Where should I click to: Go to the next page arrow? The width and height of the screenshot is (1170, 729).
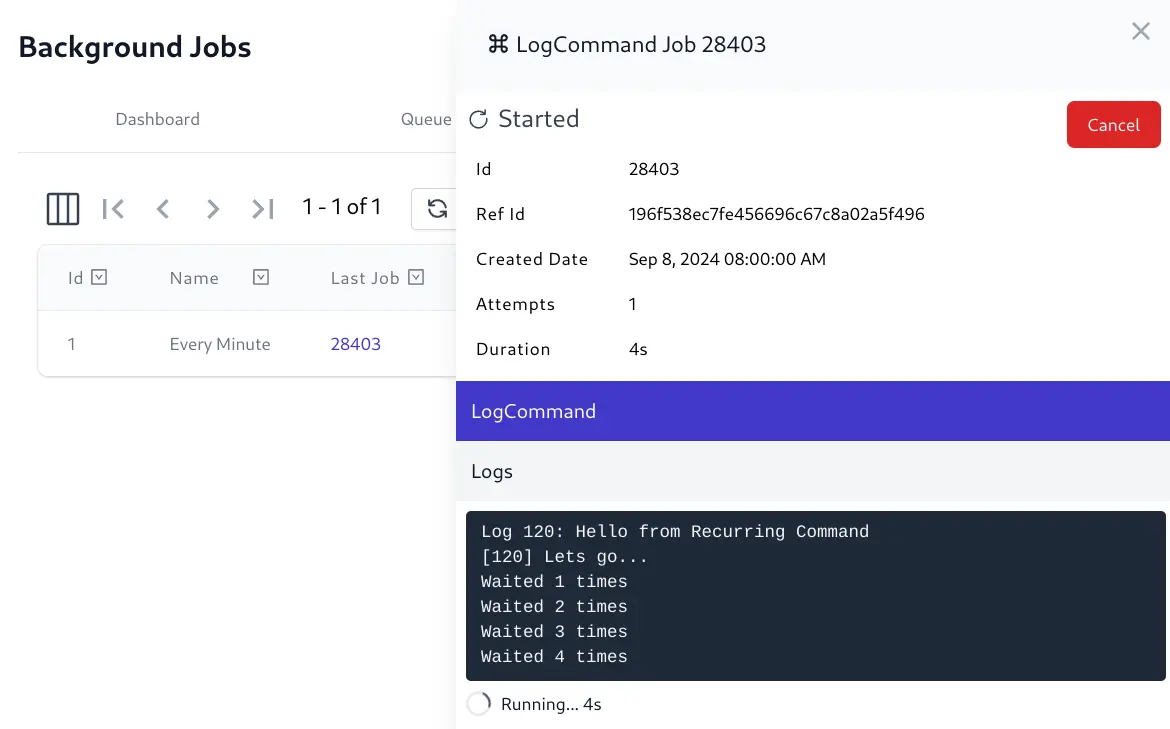[x=213, y=209]
